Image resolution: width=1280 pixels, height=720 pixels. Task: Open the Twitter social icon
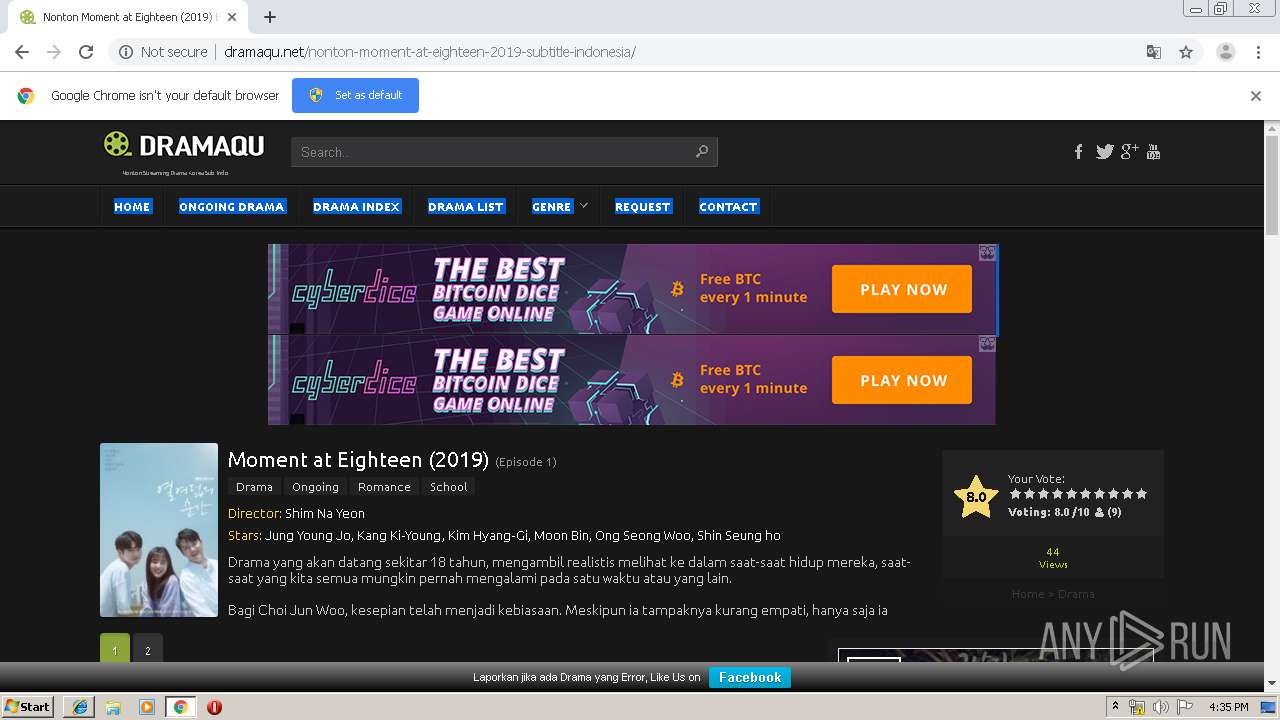point(1104,152)
